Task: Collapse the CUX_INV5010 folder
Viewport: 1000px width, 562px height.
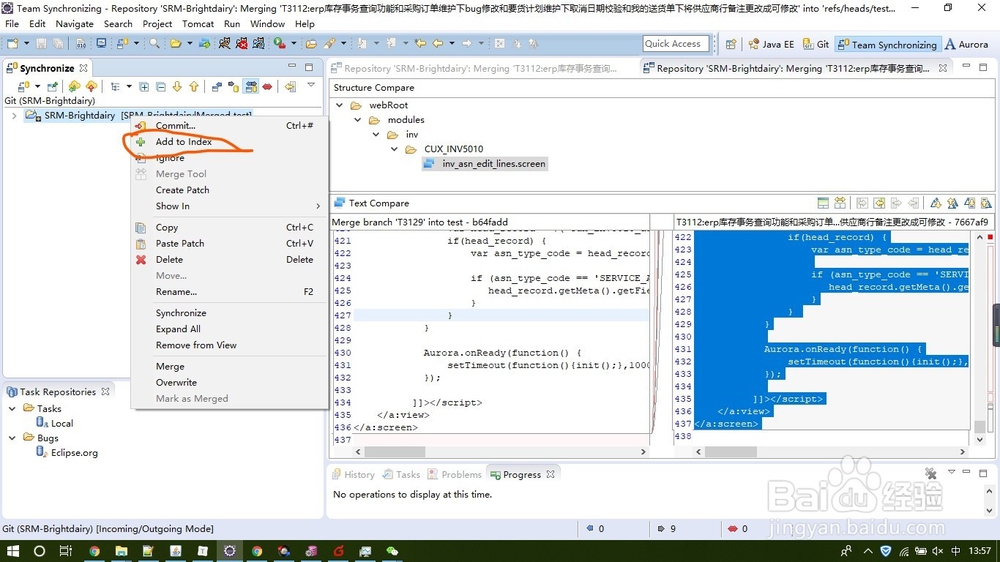Action: (394, 149)
